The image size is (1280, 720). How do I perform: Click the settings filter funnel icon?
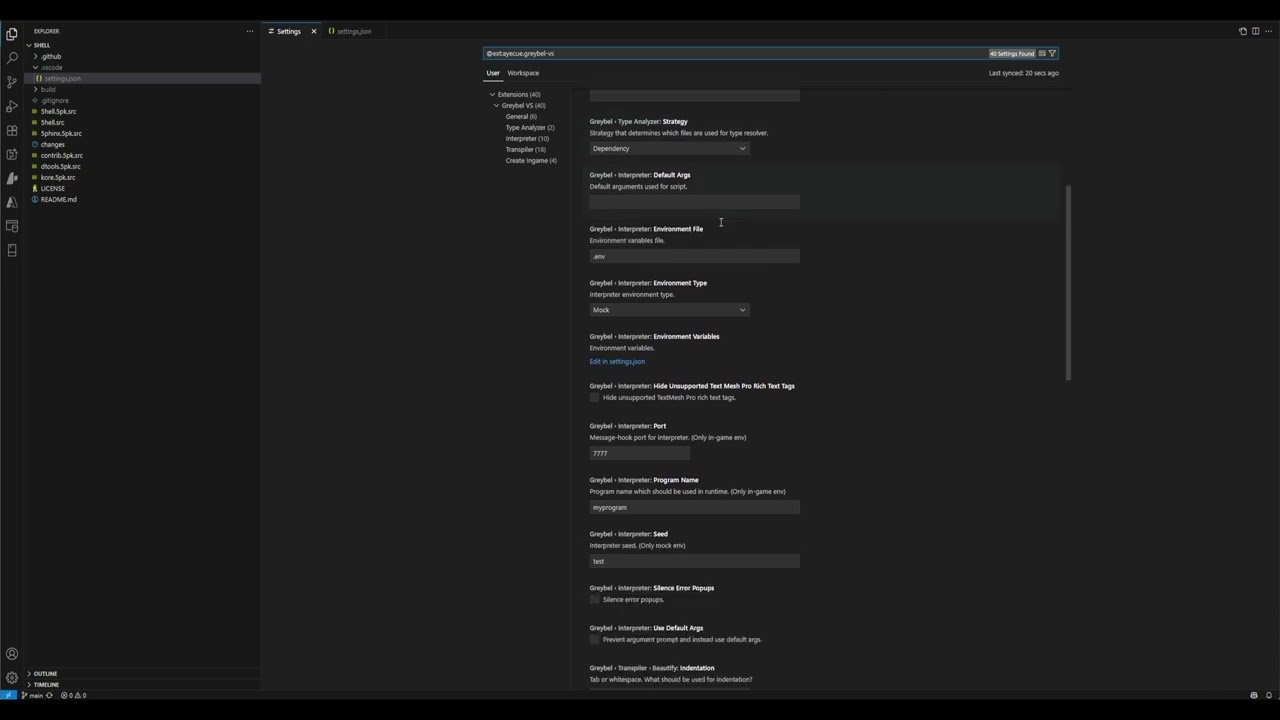1052,53
